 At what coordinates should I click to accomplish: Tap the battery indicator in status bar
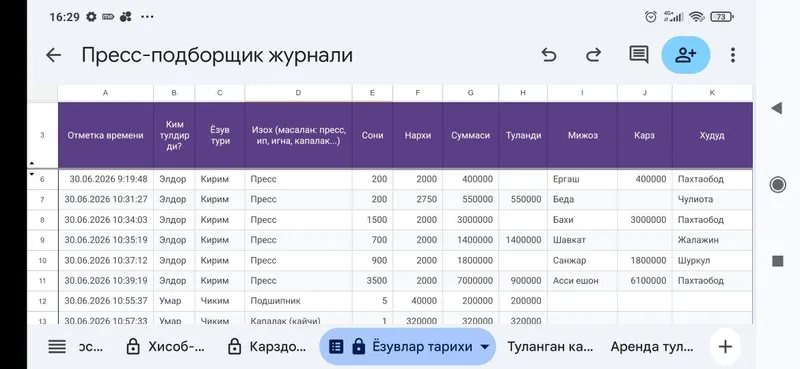pos(721,17)
